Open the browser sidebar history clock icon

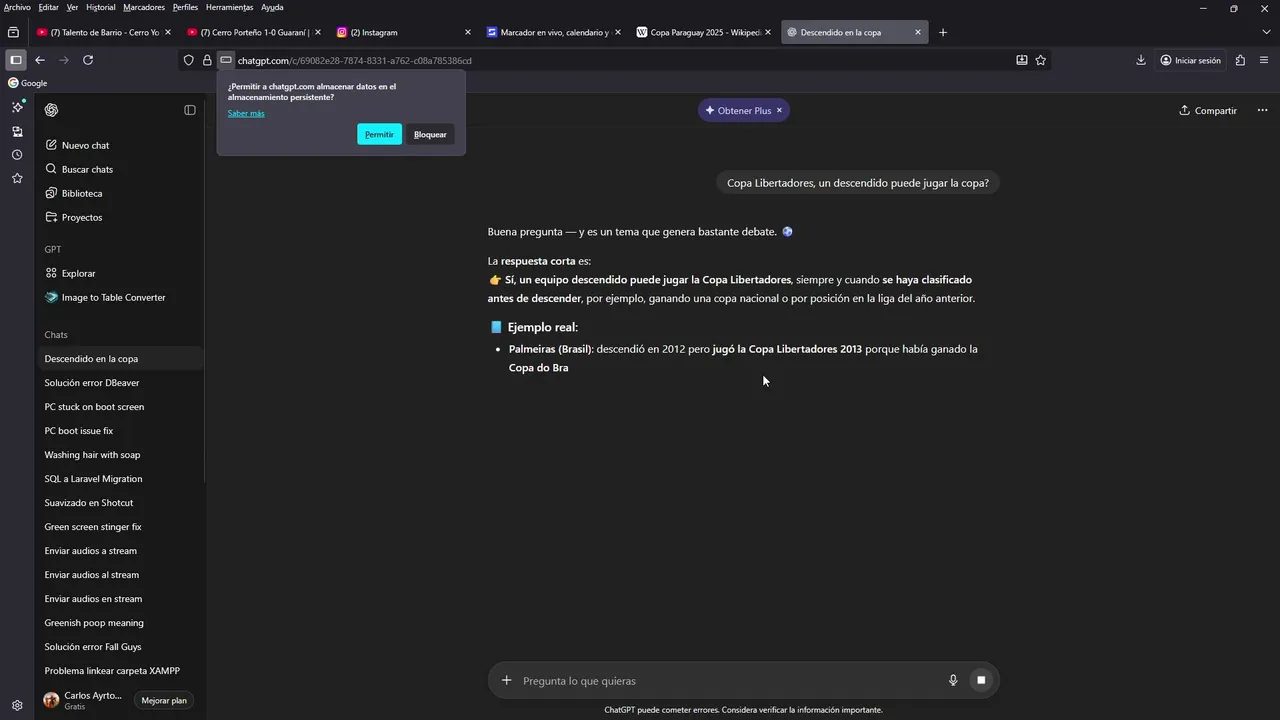[x=17, y=155]
